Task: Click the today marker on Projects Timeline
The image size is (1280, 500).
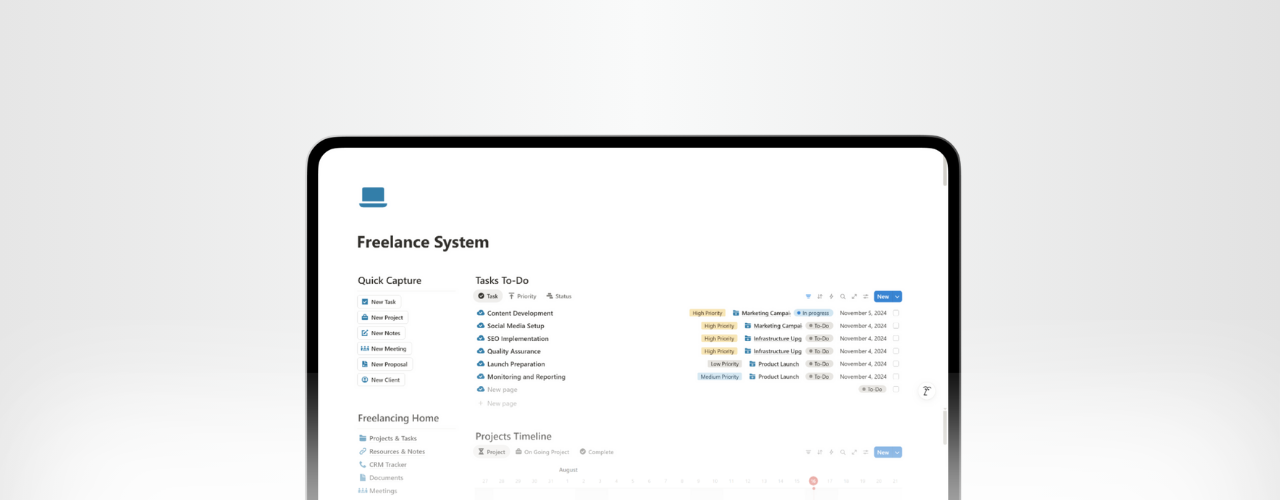Action: pyautogui.click(x=813, y=481)
